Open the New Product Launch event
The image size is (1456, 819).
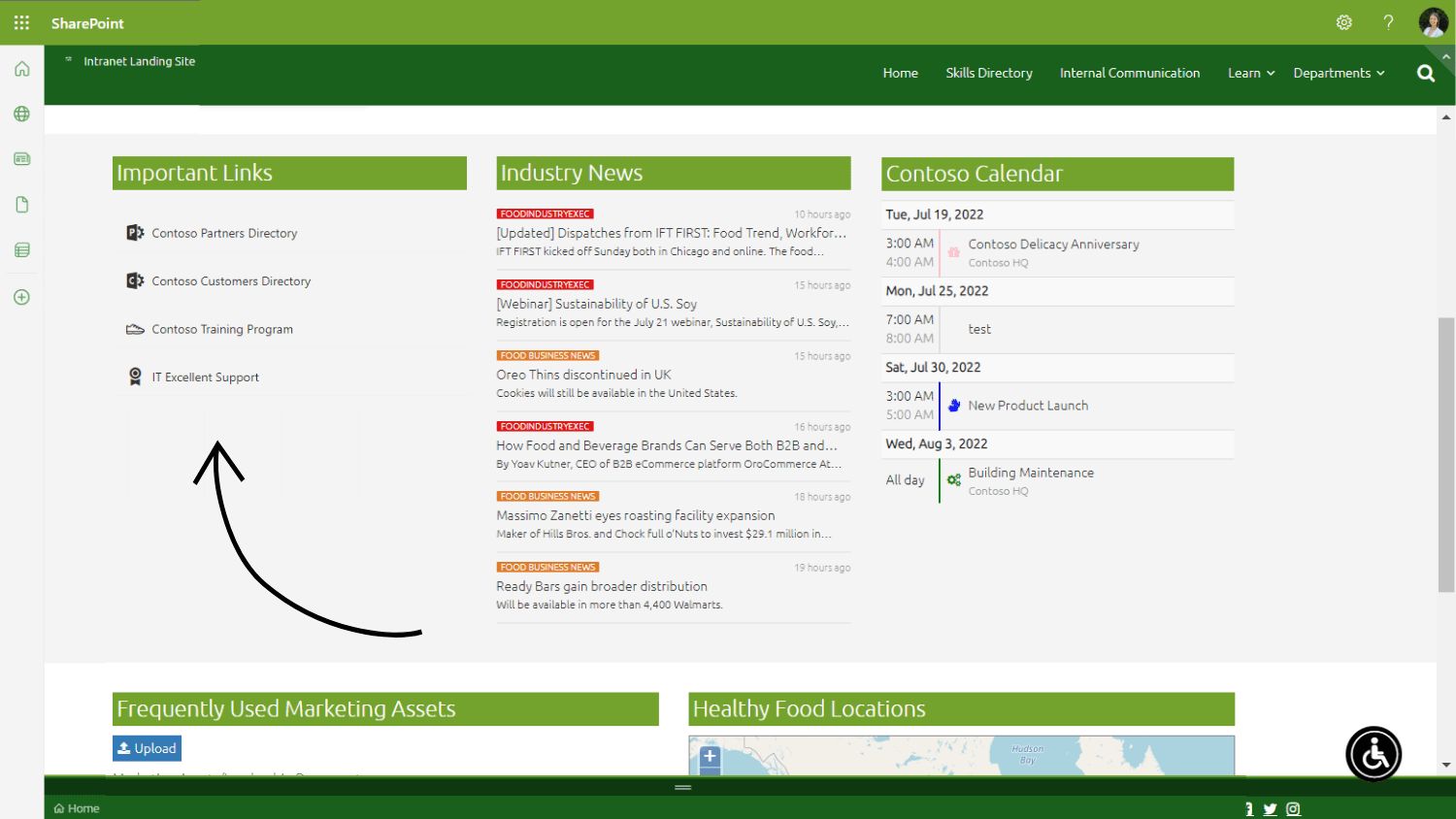(1028, 406)
